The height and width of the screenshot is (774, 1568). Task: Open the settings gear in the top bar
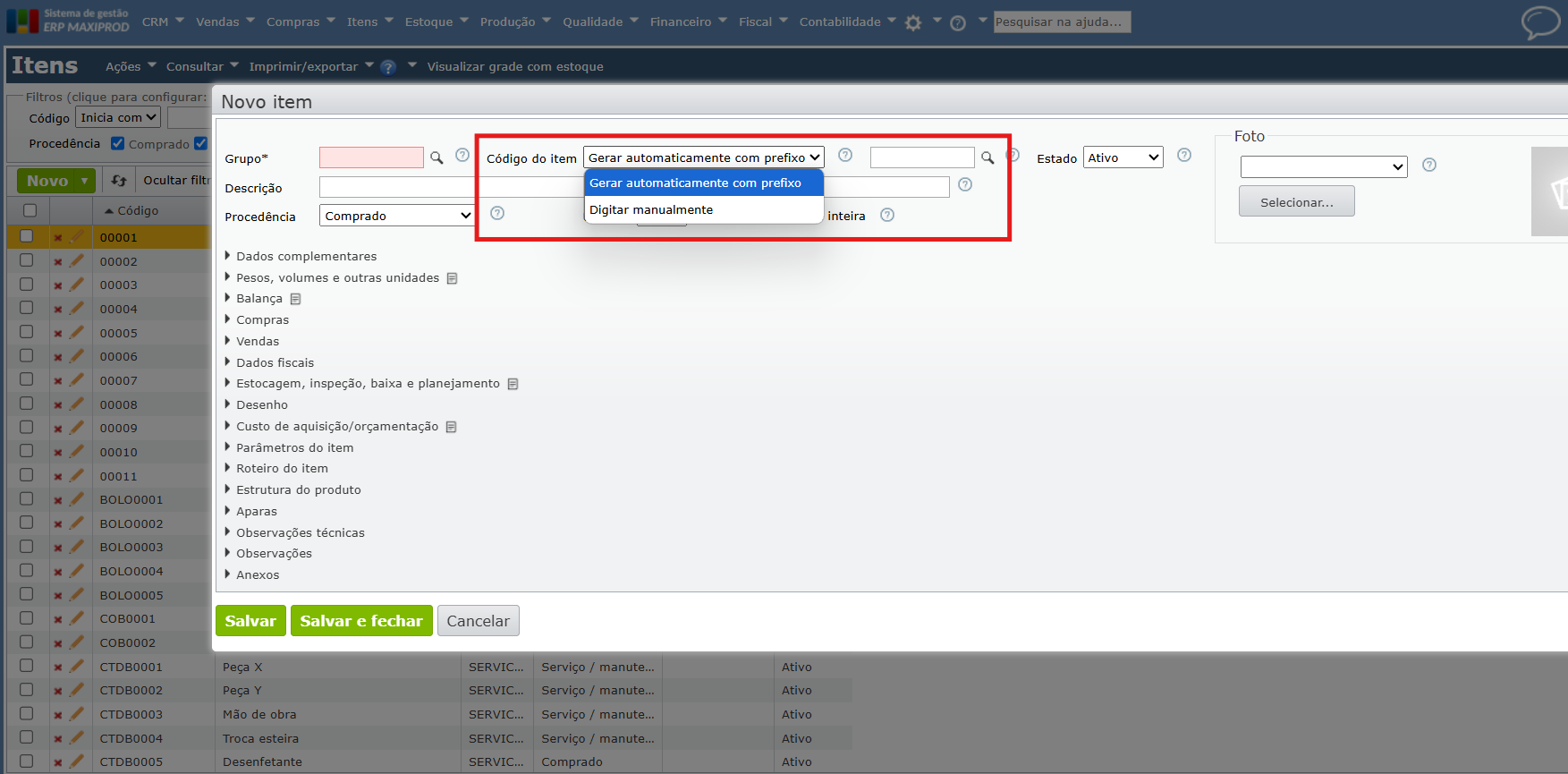[912, 23]
